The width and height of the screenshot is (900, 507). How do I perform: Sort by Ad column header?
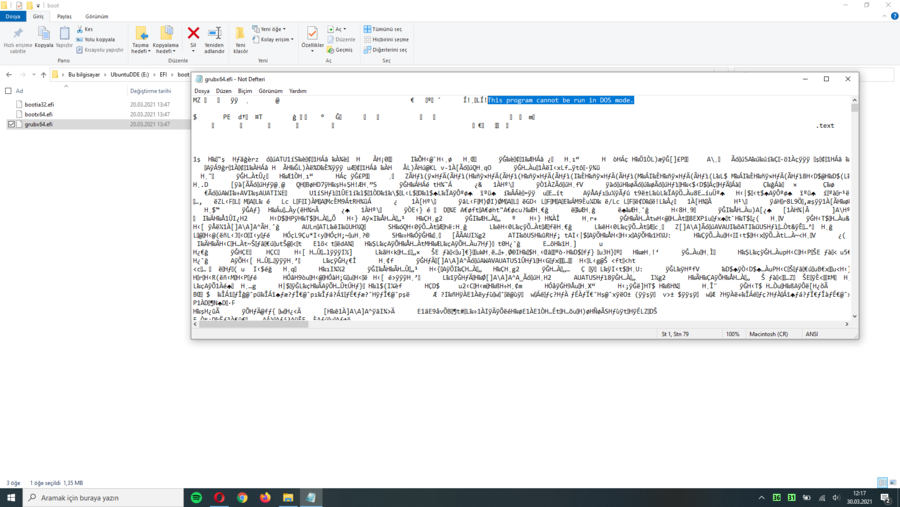19,91
